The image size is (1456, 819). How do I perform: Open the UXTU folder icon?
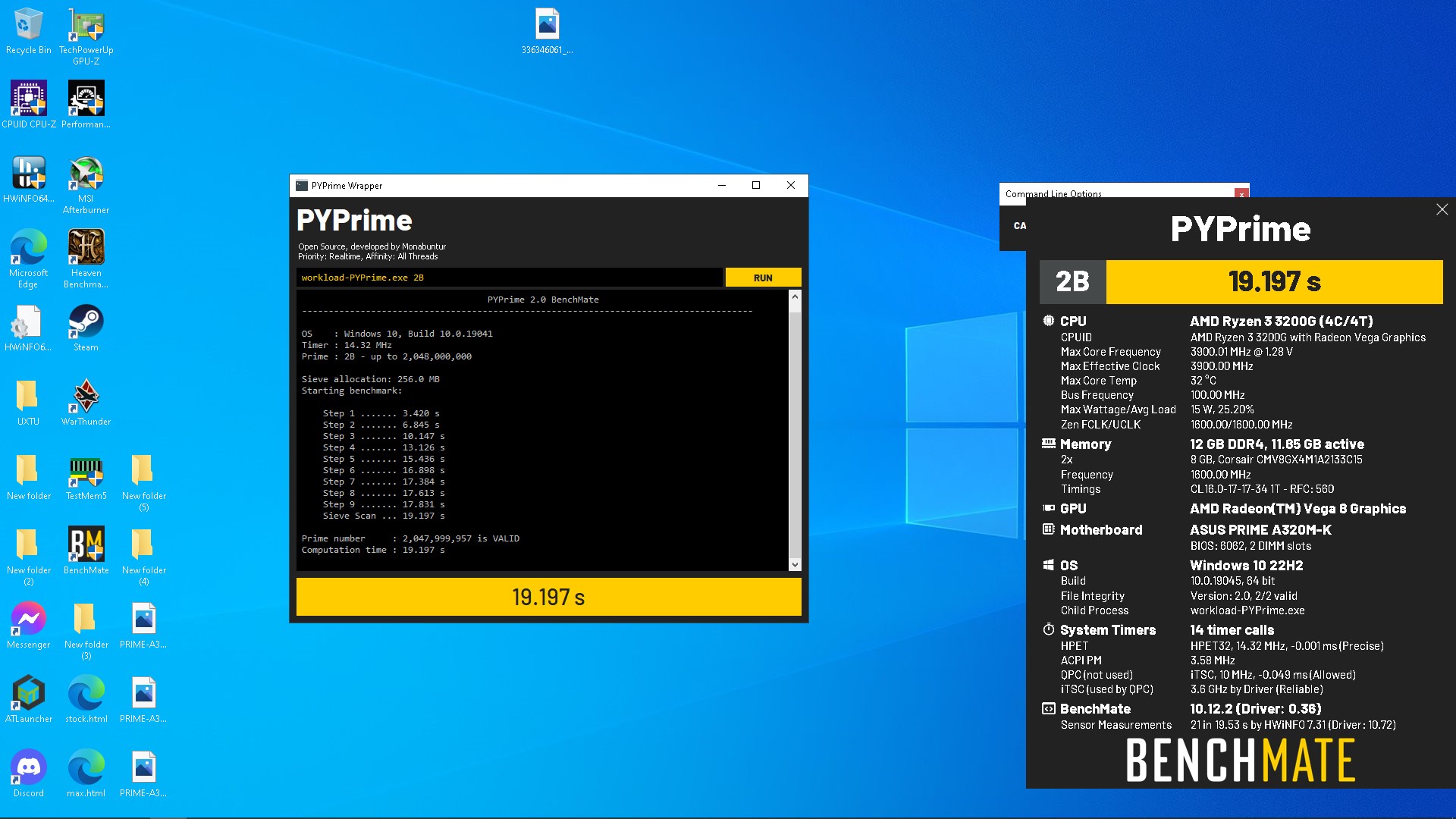[x=28, y=402]
